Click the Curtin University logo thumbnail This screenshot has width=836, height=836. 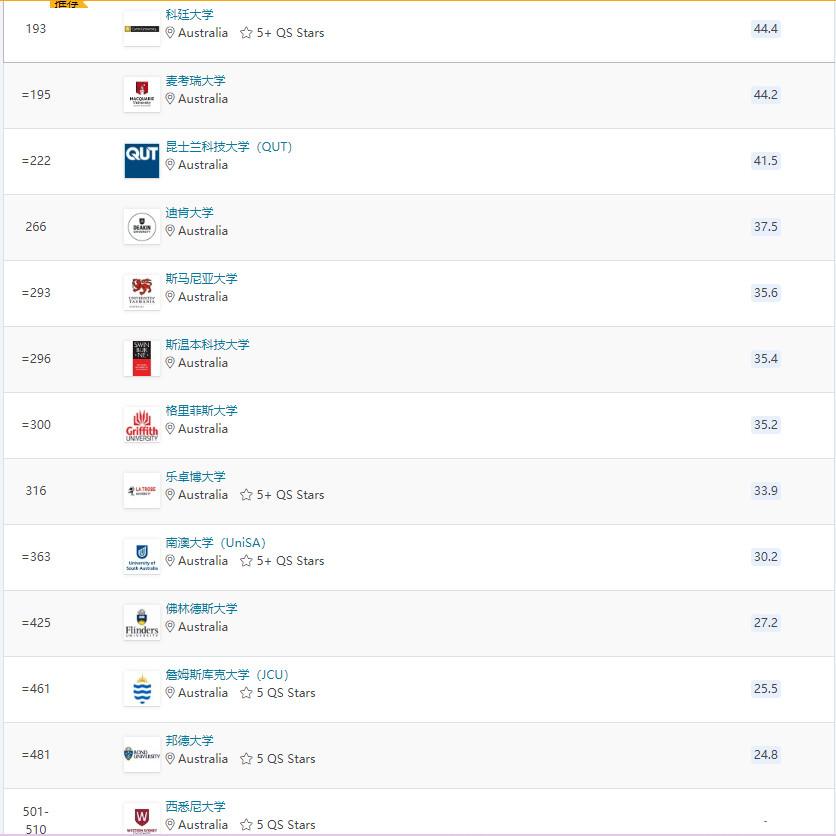(142, 29)
